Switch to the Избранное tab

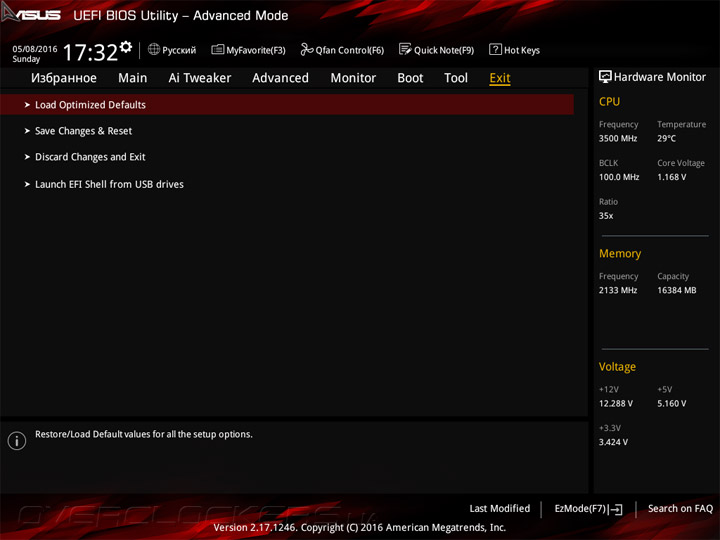pos(64,78)
